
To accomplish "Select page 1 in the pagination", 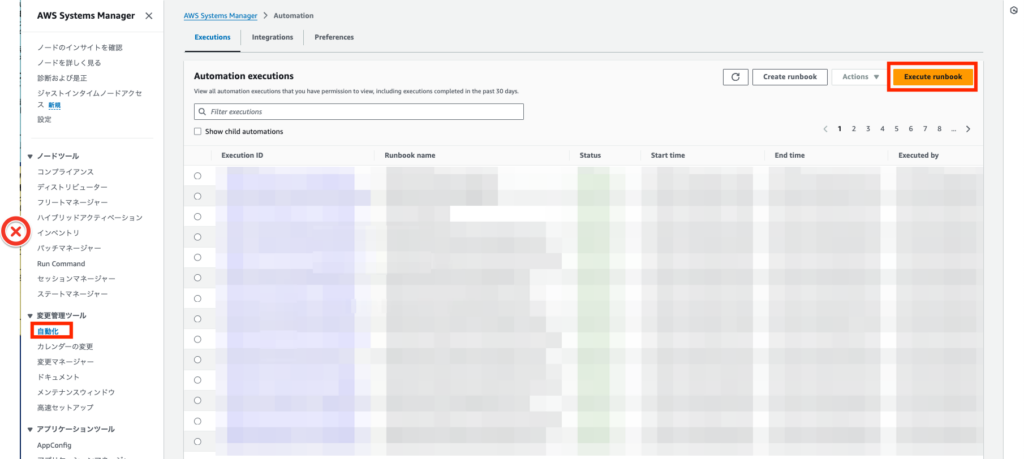I will pos(840,129).
